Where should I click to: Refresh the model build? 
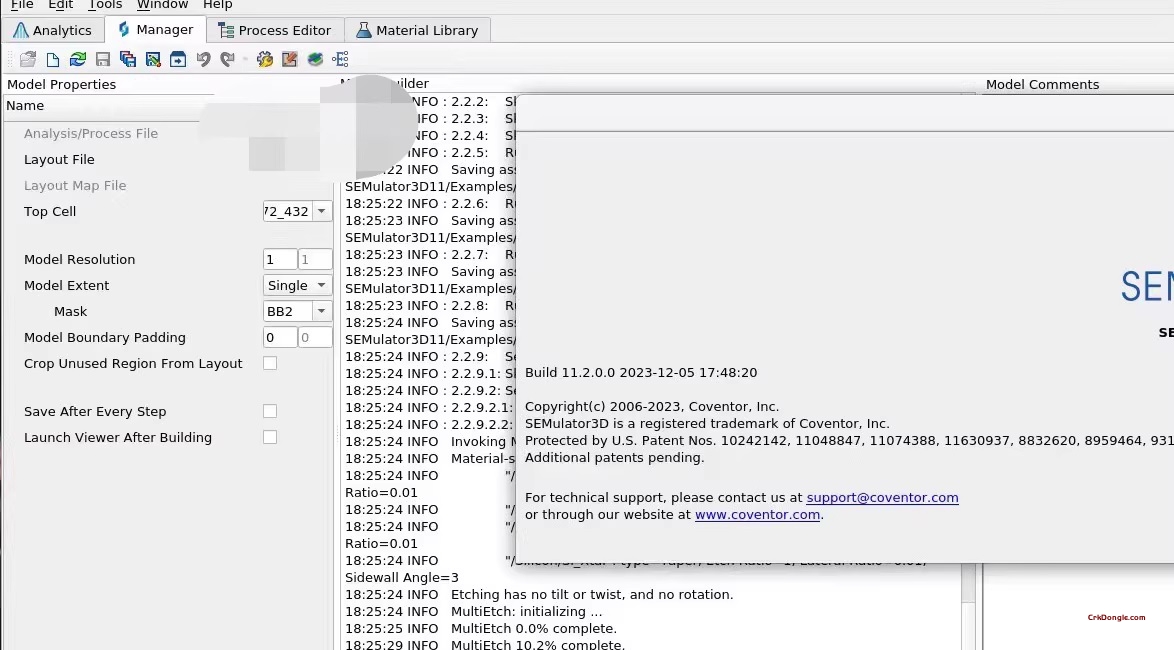pos(78,59)
